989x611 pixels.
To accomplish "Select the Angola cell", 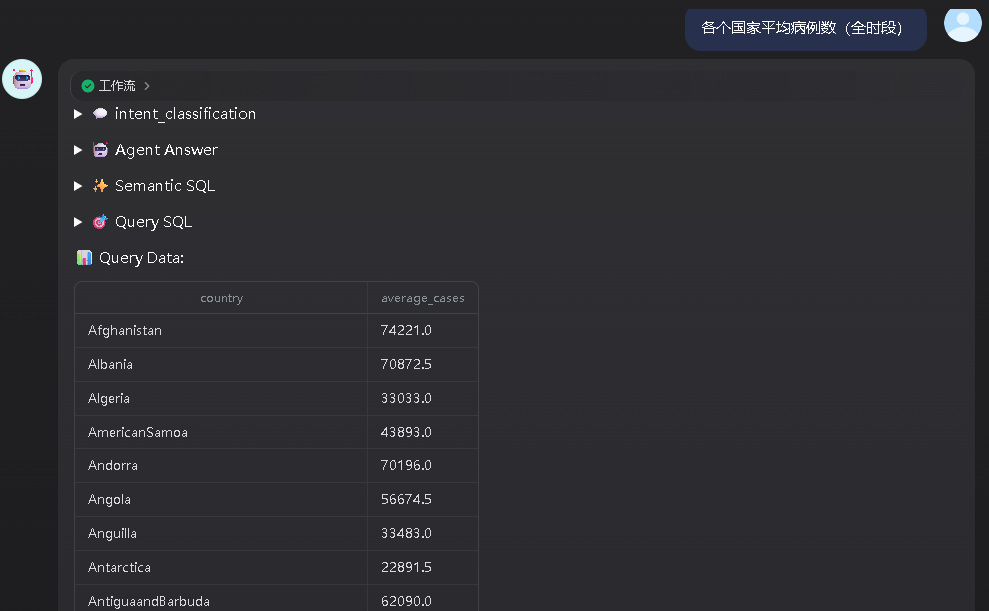I will tap(221, 499).
